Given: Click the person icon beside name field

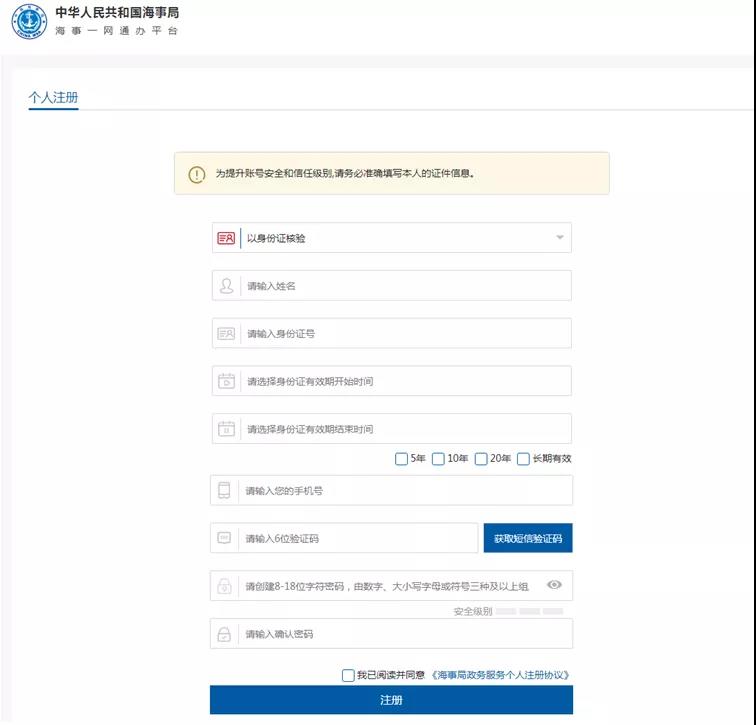Looking at the screenshot, I should pyautogui.click(x=226, y=286).
